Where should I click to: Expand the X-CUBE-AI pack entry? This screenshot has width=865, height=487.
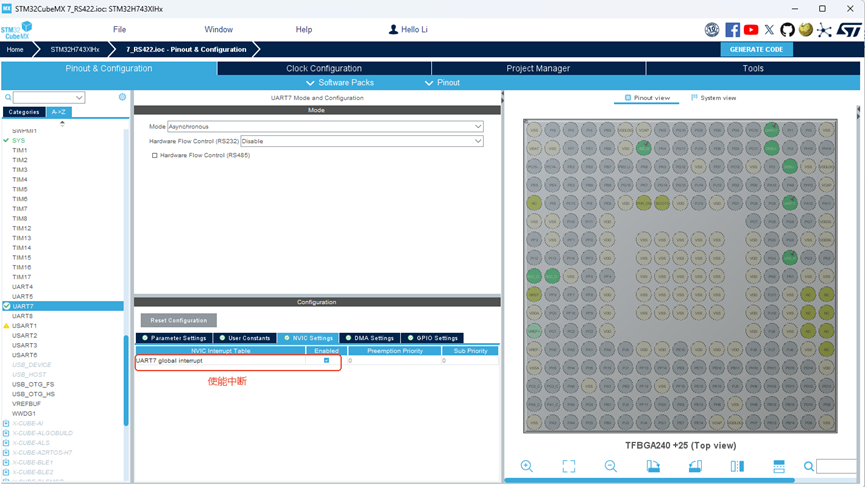[x=6, y=424]
